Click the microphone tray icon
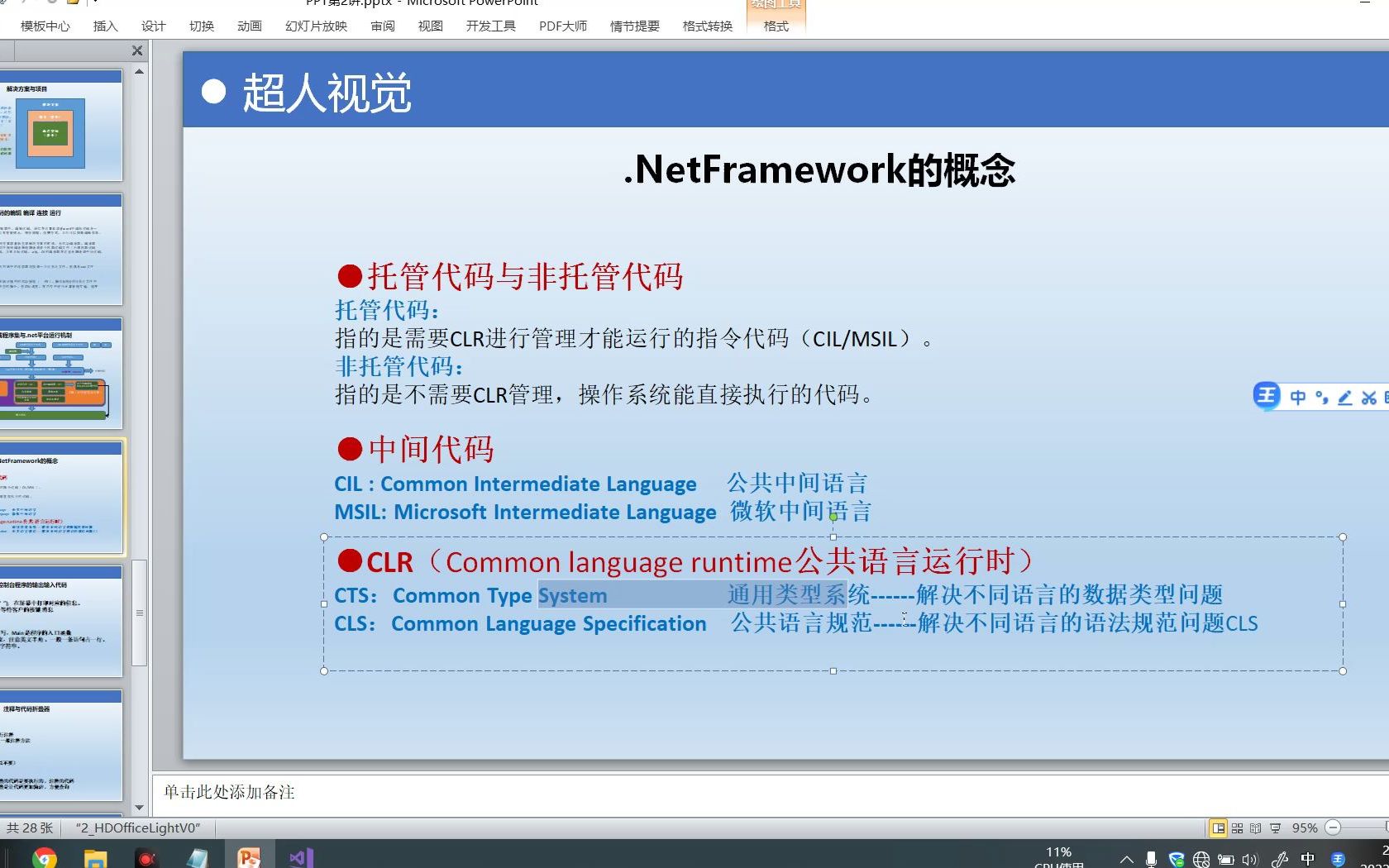1389x868 pixels. point(1151,860)
